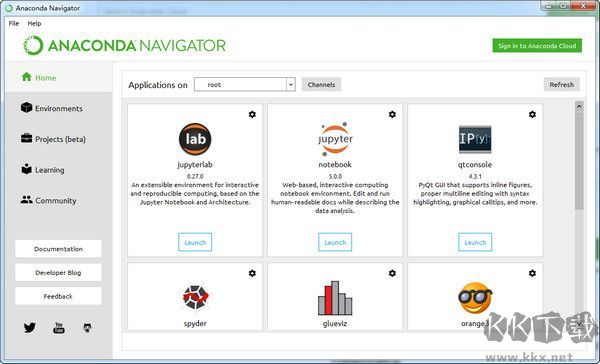Open the Help menu
This screenshot has height=364, width=600.
34,23
